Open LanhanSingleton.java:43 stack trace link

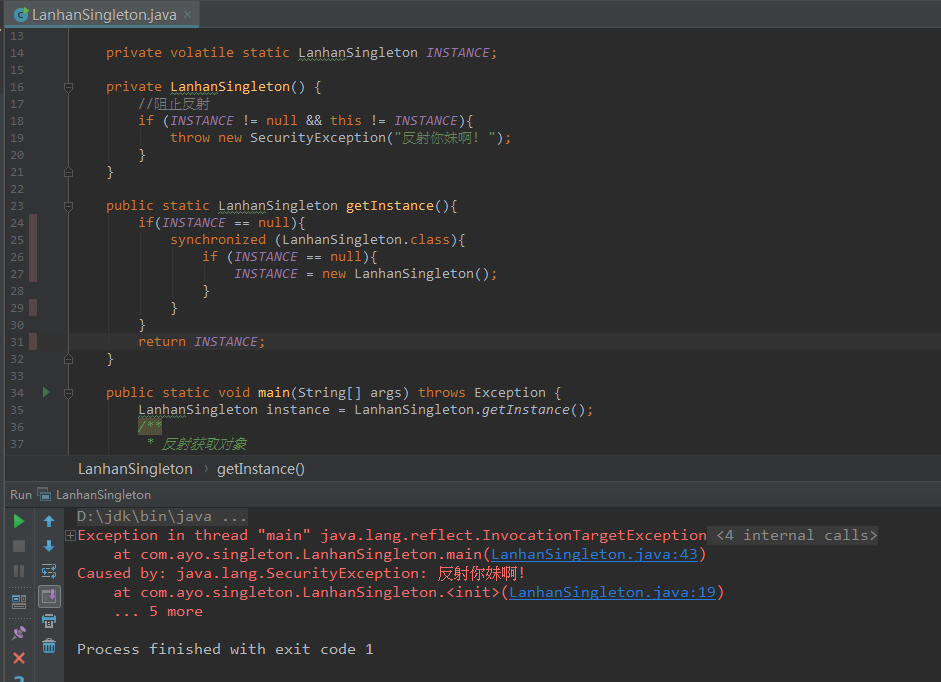click(x=594, y=554)
